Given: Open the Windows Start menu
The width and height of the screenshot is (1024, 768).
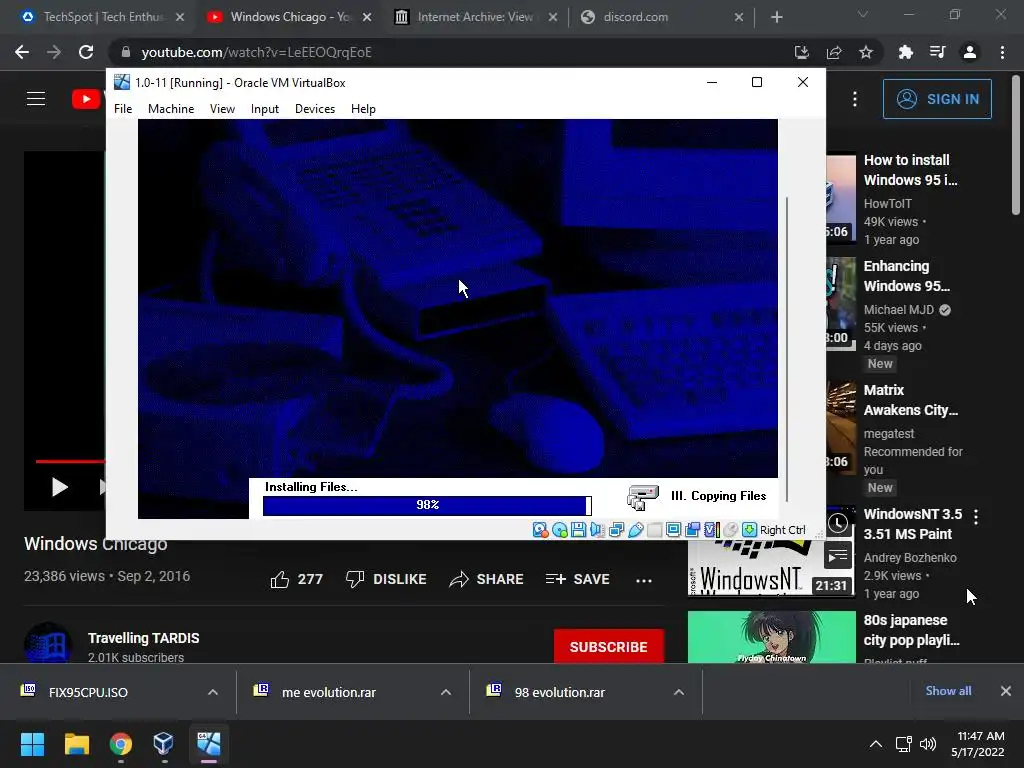Looking at the screenshot, I should [32, 744].
